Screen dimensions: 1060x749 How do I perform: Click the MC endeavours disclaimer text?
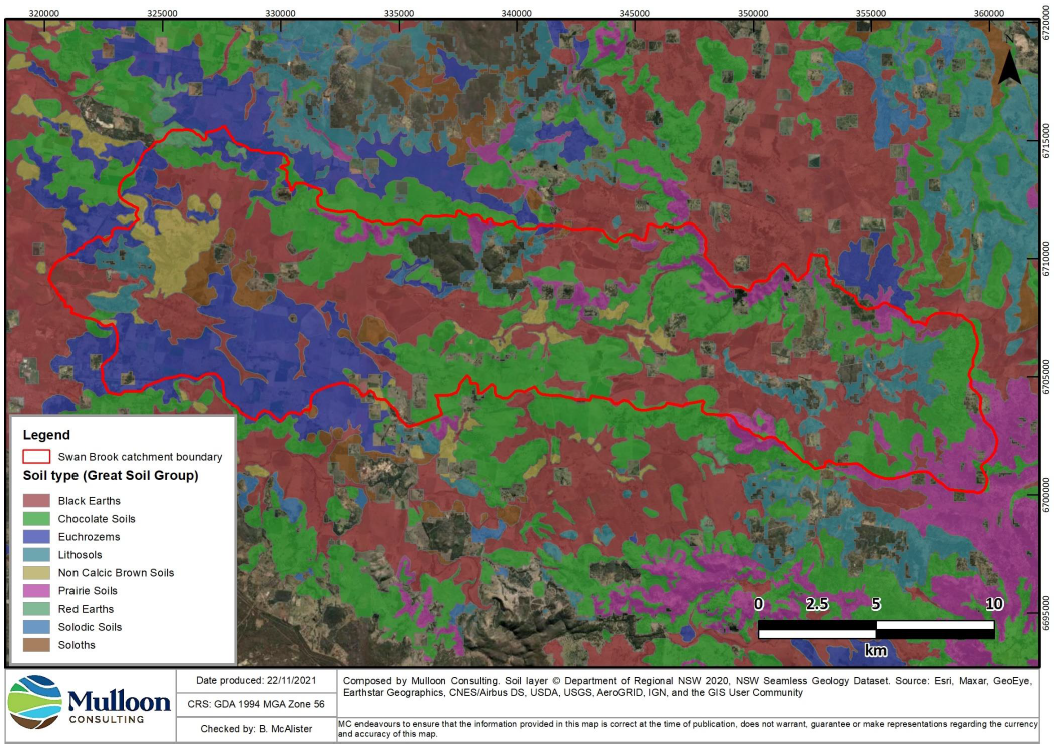tap(688, 729)
